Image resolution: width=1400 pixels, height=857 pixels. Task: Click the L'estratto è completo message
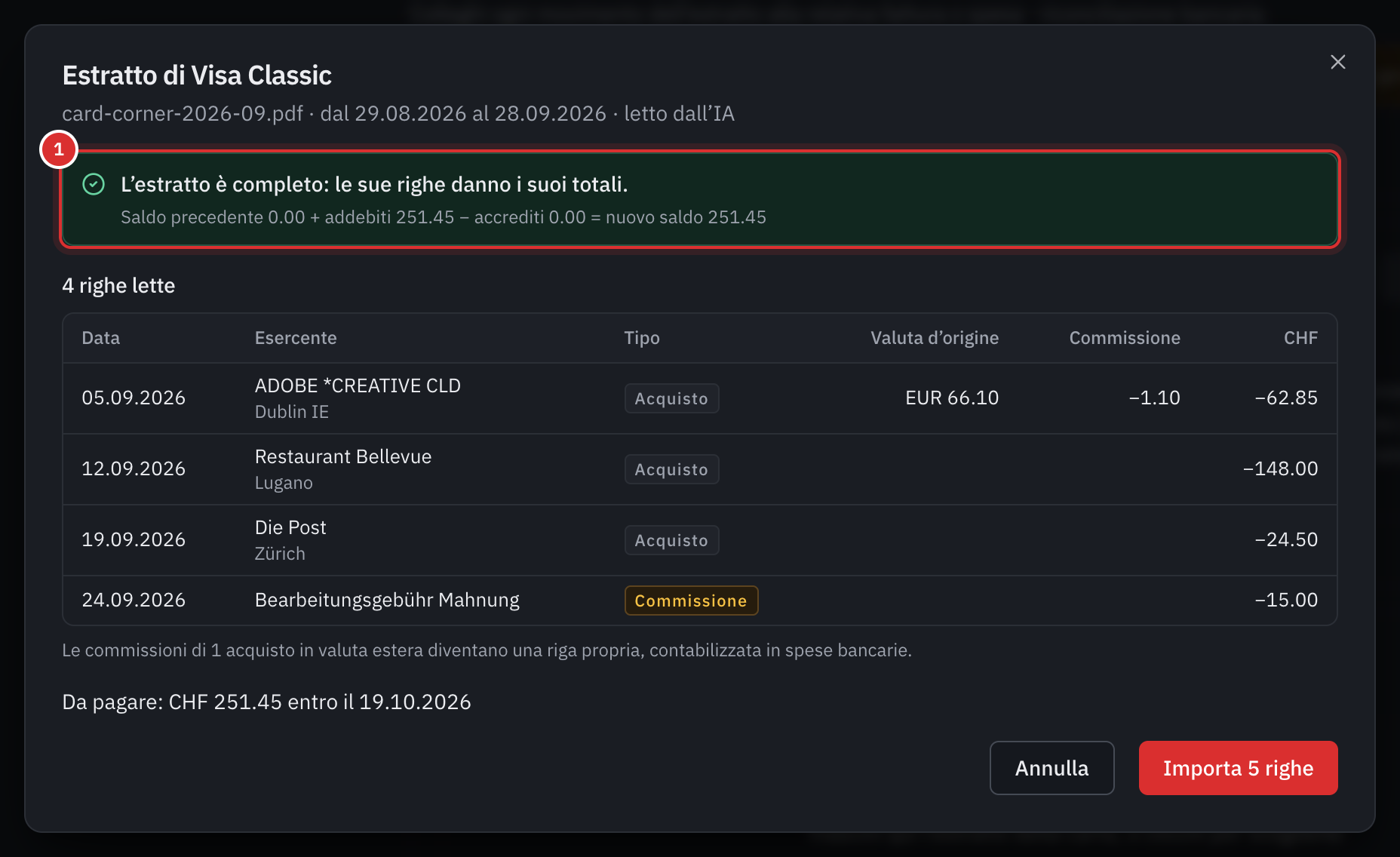click(x=374, y=184)
